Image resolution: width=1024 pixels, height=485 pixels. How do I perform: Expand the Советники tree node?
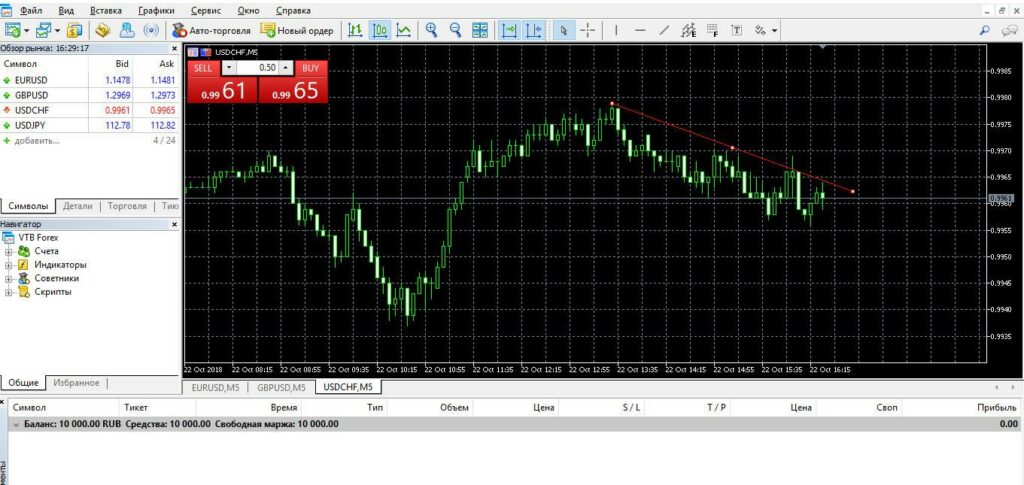9,279
